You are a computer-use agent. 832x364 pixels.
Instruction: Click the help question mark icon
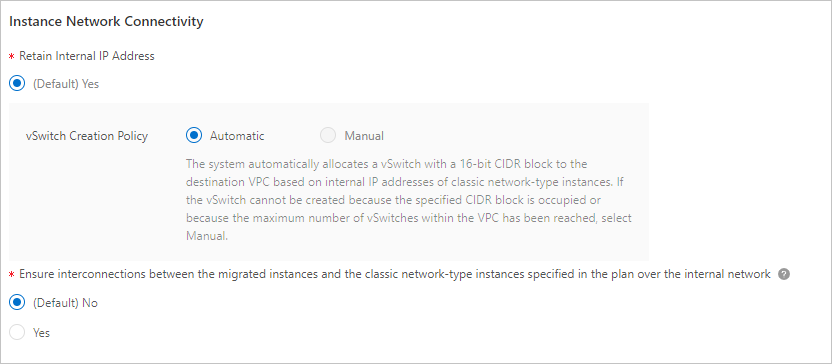pyautogui.click(x=784, y=274)
